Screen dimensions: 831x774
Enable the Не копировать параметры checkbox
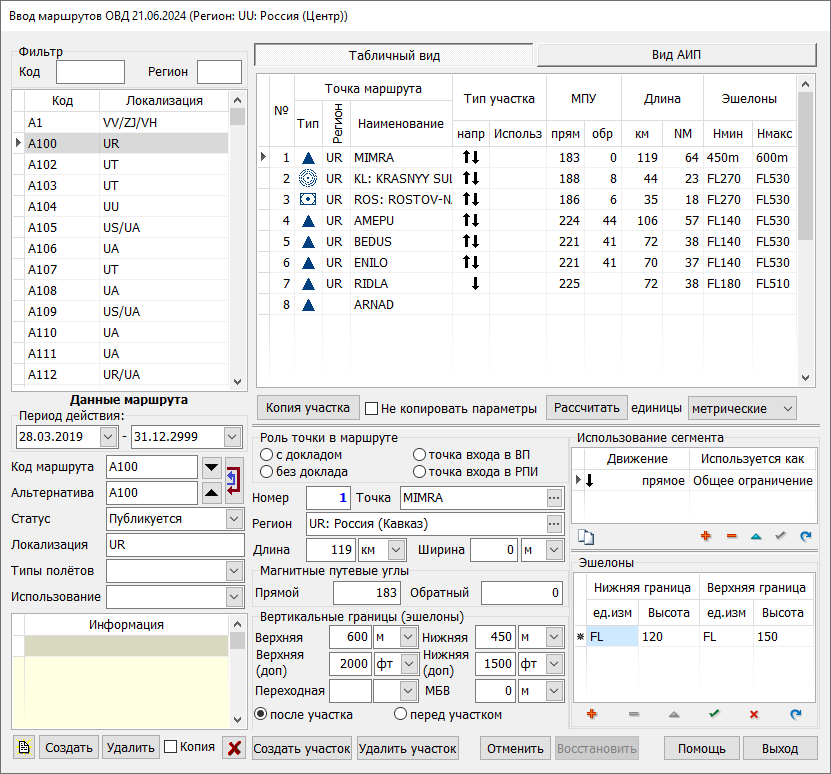point(372,408)
